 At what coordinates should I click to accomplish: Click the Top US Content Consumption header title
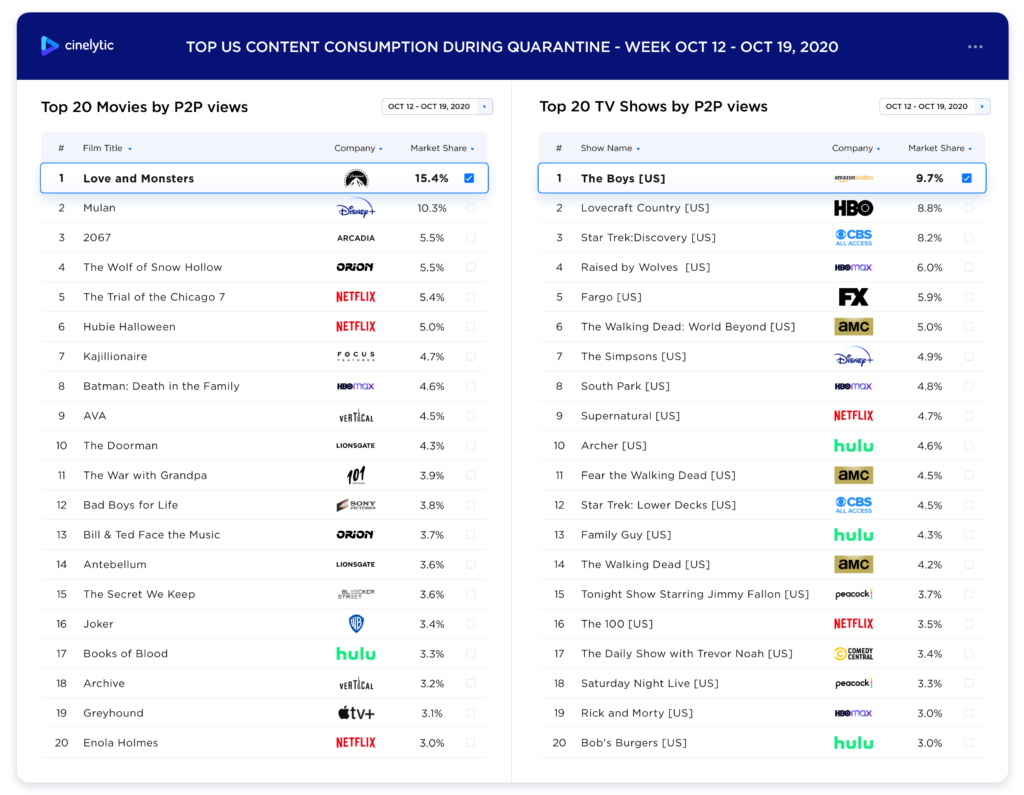(512, 47)
